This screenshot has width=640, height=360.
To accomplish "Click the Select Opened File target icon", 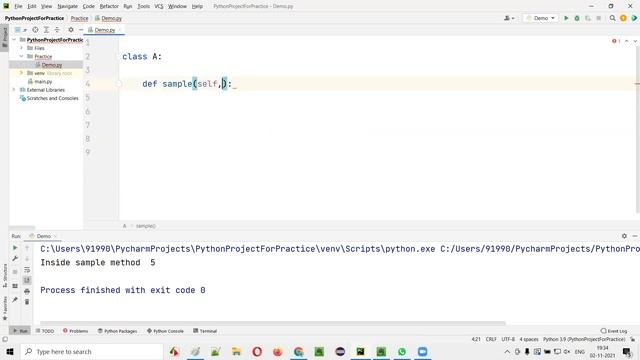I will [36, 30].
